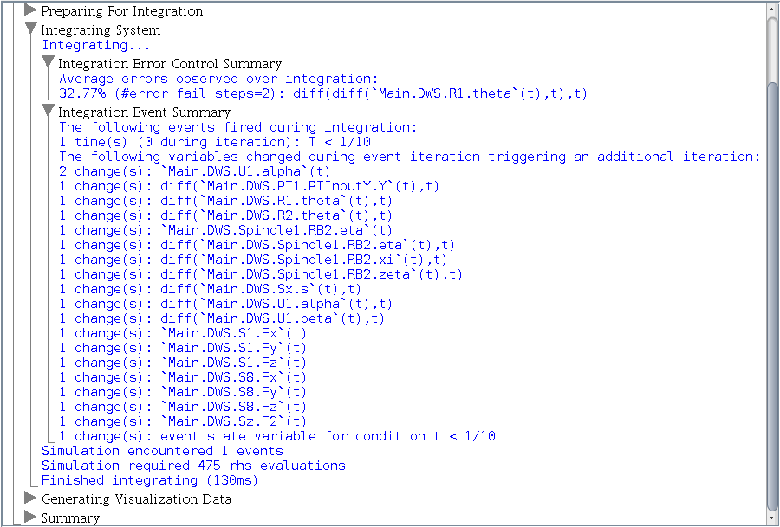Image resolution: width=780 pixels, height=527 pixels.
Task: Click 'Simulation encountered 1 events' text
Action: [x=162, y=451]
